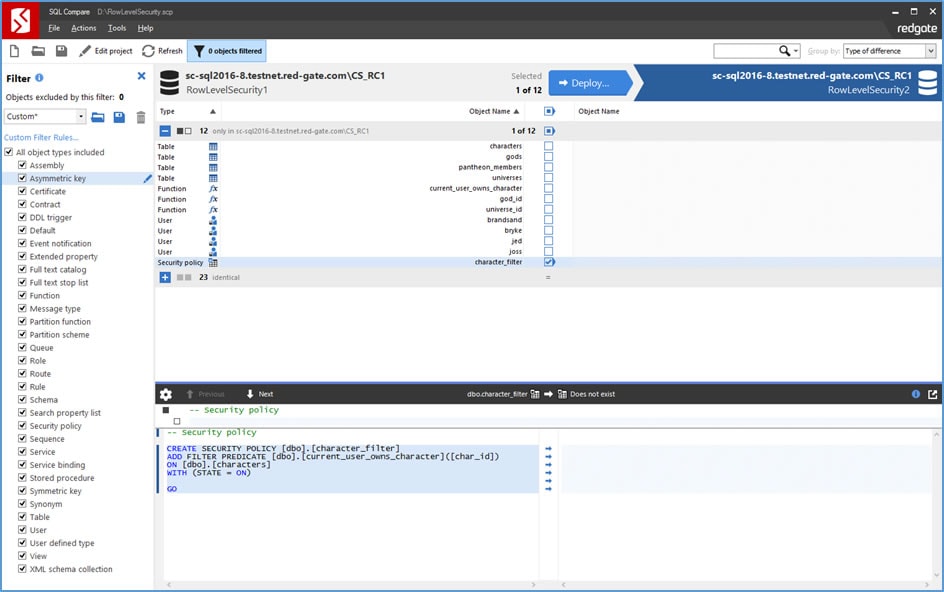The height and width of the screenshot is (592, 944).
Task: Click dbo.character_filter object icon in script bar
Action: 535,394
